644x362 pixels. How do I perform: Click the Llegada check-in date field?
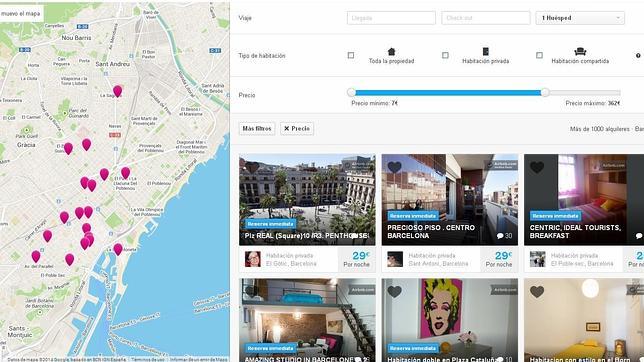point(391,18)
